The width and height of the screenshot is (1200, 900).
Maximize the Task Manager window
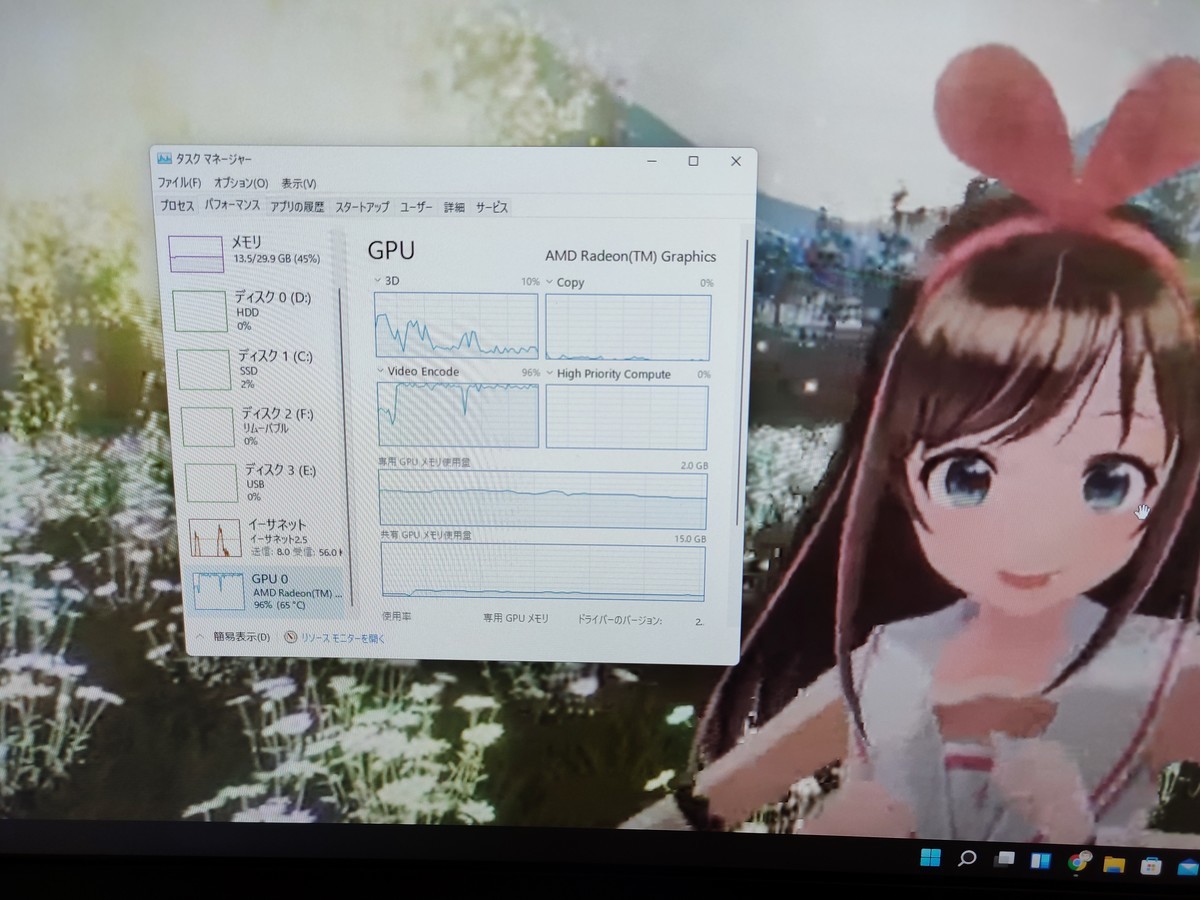693,161
